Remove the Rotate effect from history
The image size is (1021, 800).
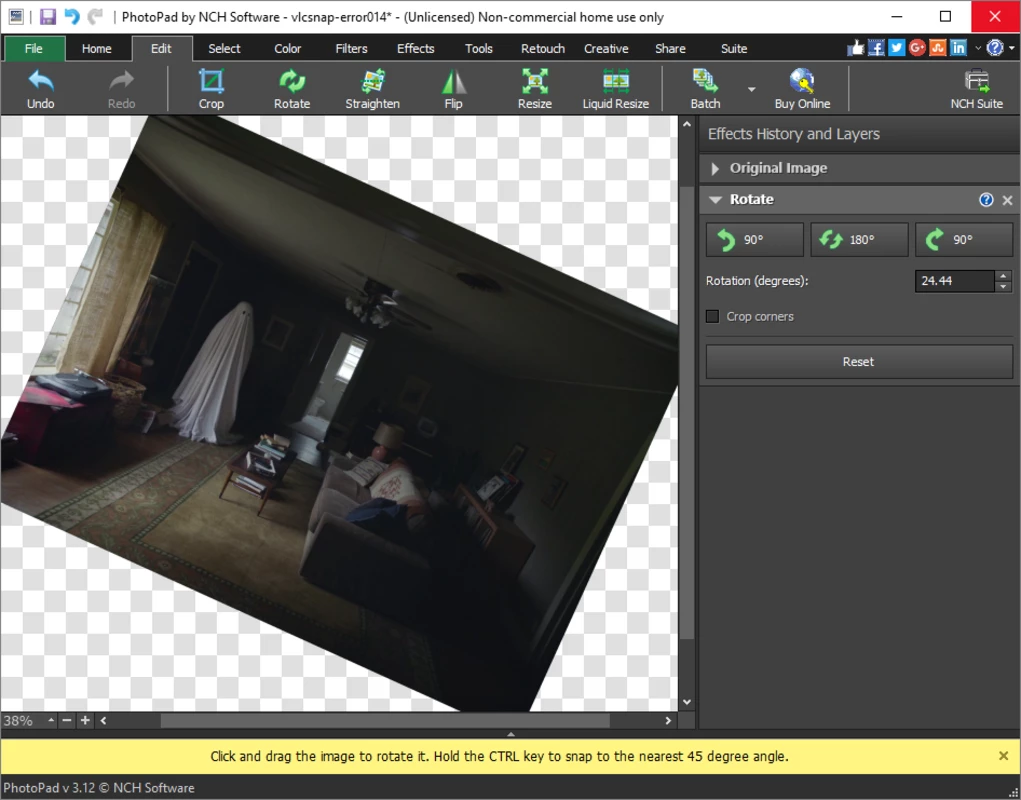coord(1007,200)
